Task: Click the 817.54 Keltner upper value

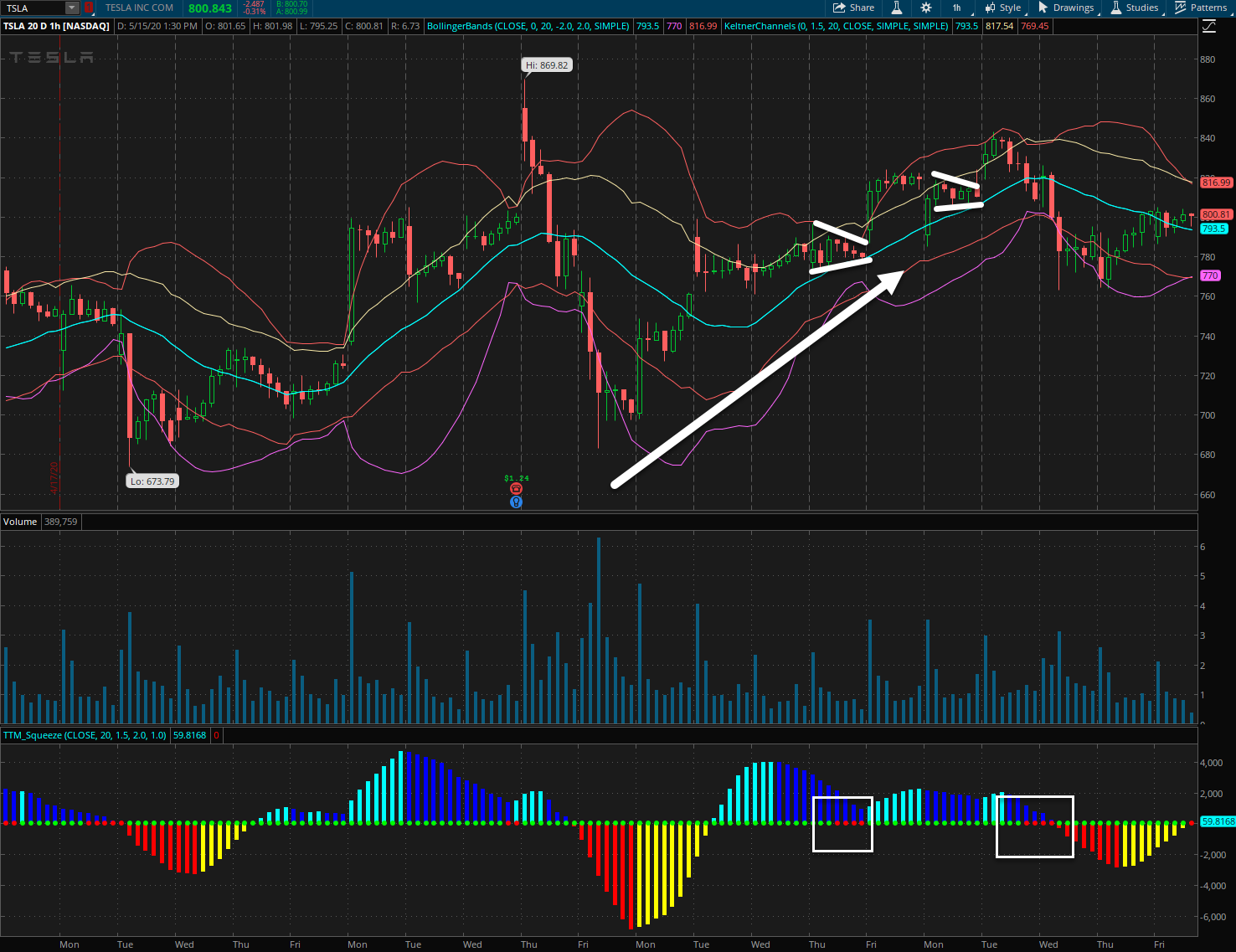Action: (x=999, y=26)
